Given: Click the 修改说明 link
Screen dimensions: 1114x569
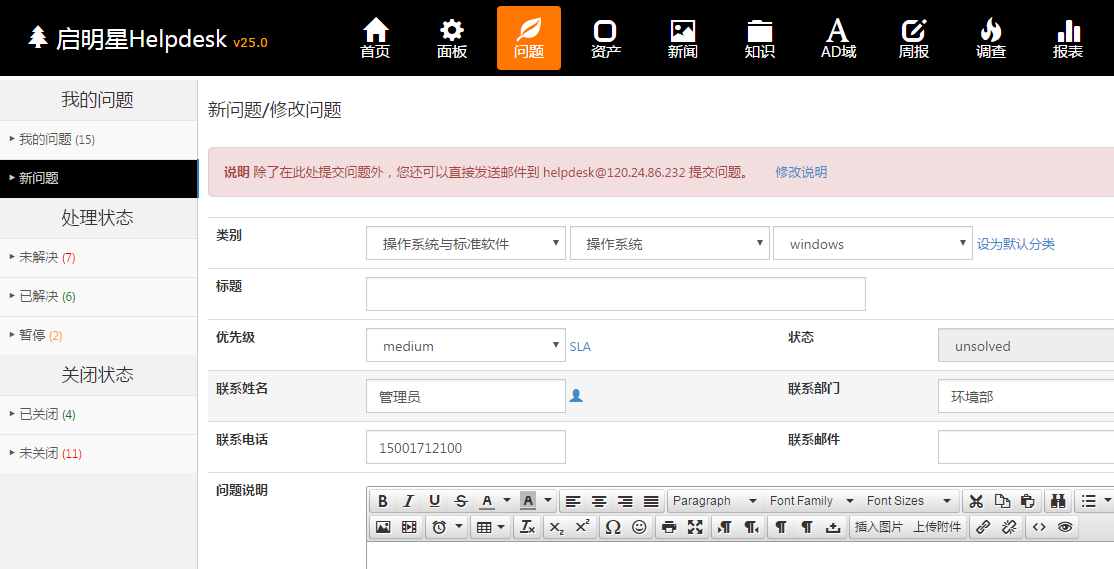Looking at the screenshot, I should 801,172.
